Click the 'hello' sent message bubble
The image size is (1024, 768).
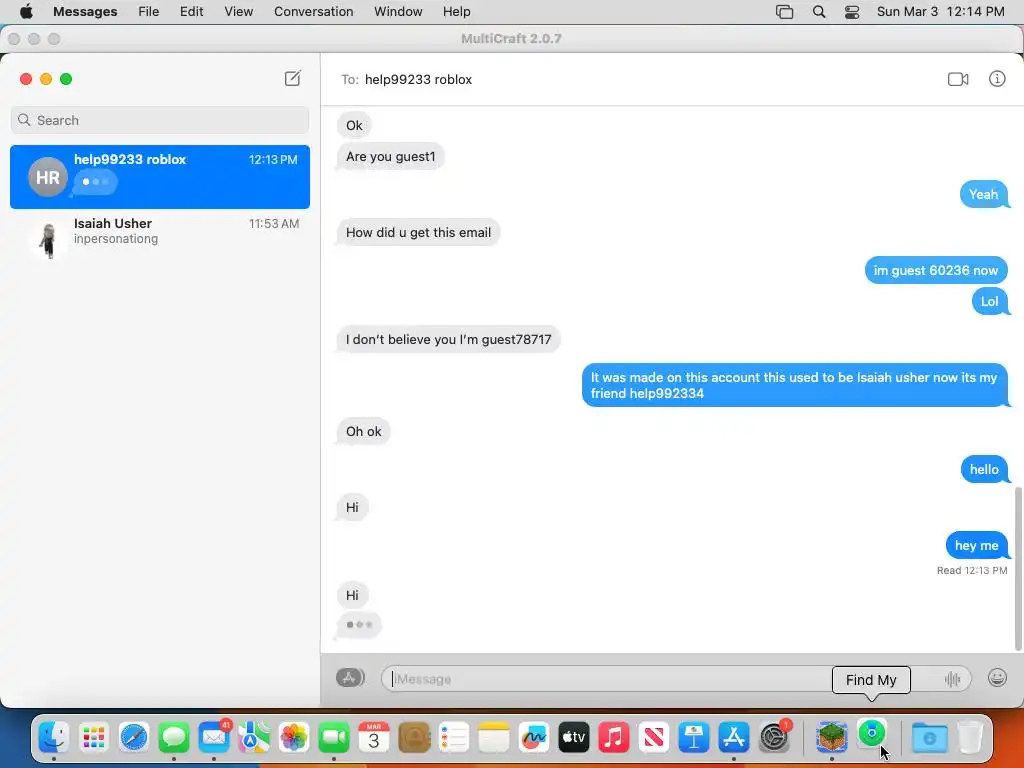point(984,470)
